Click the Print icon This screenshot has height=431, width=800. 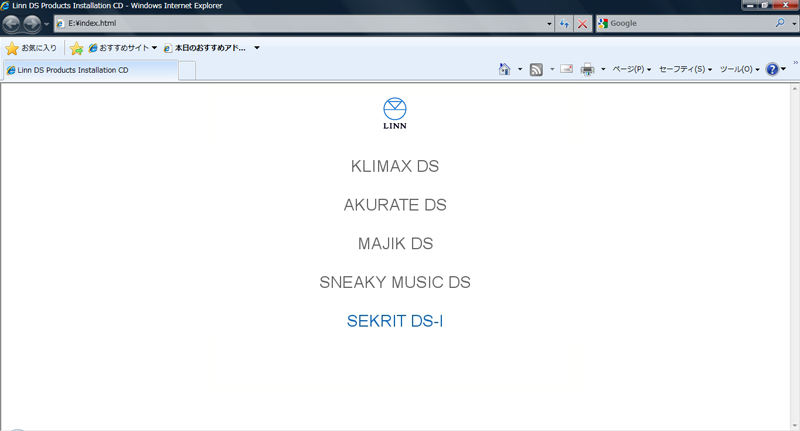pos(587,69)
